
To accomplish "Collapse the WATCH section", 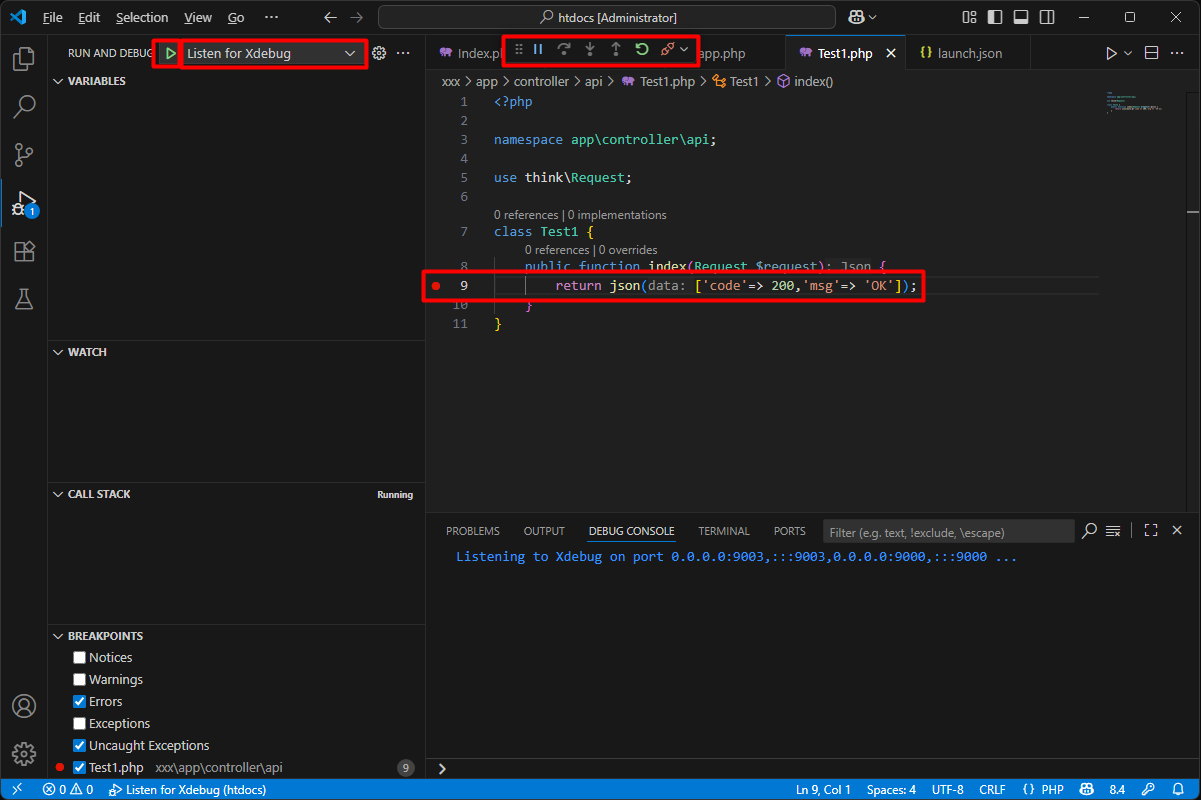I will pos(58,352).
